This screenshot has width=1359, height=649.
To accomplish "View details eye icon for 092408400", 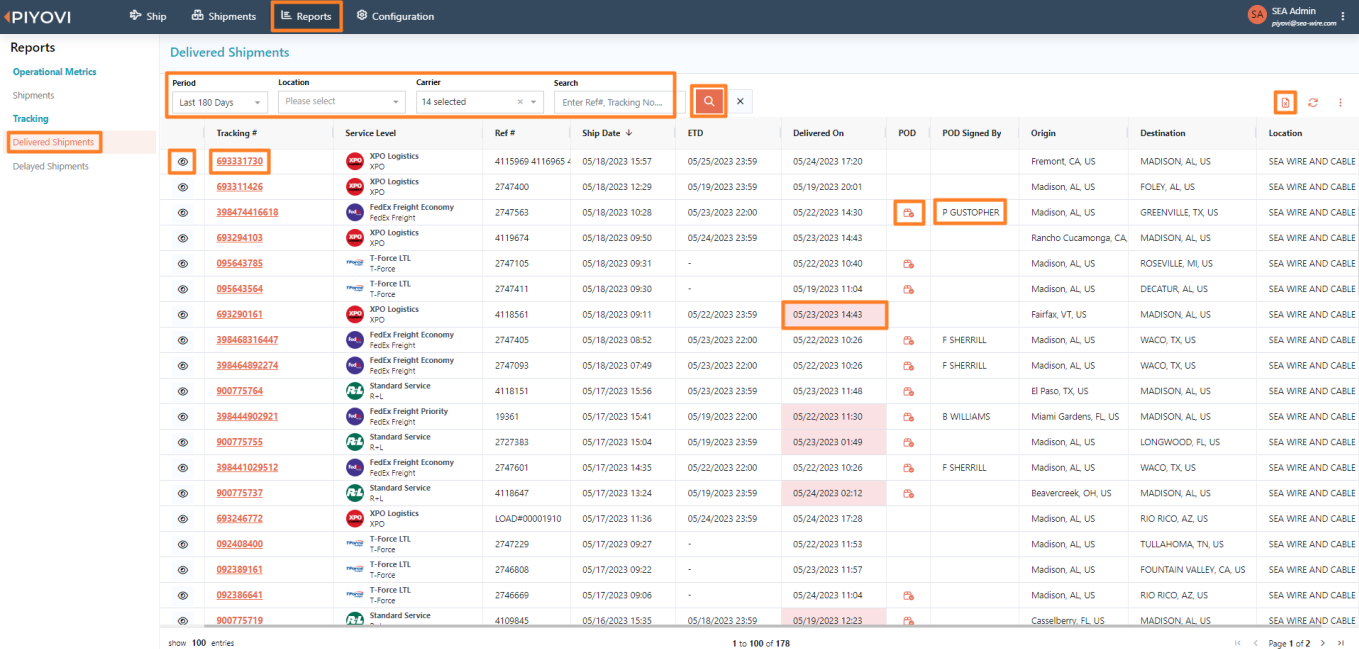I will click(x=183, y=544).
